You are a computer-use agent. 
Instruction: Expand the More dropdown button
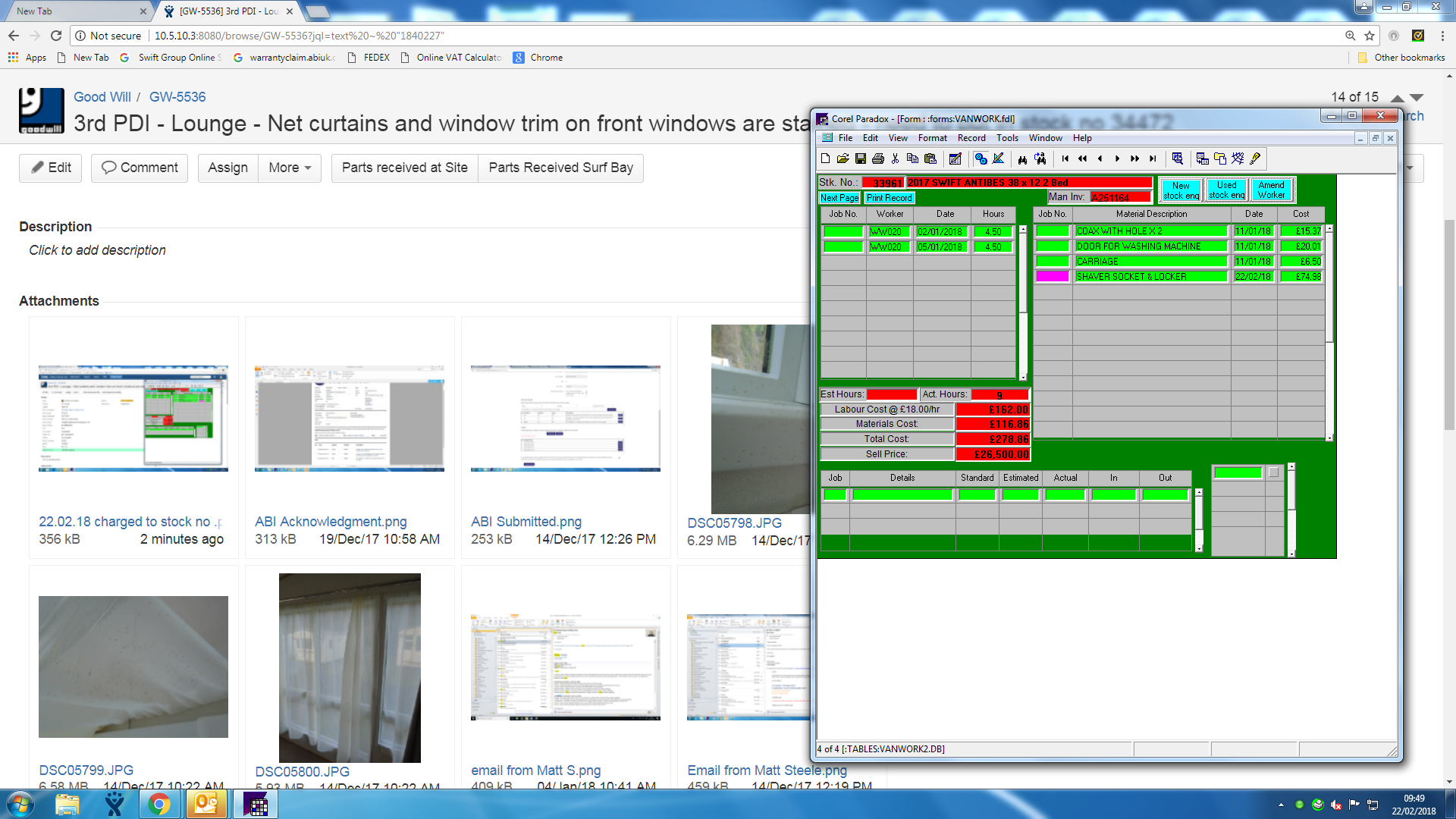(290, 168)
